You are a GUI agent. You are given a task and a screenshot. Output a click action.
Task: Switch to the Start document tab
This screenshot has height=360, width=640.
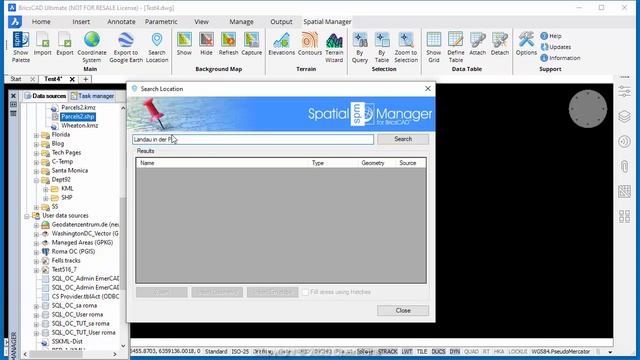pos(16,79)
